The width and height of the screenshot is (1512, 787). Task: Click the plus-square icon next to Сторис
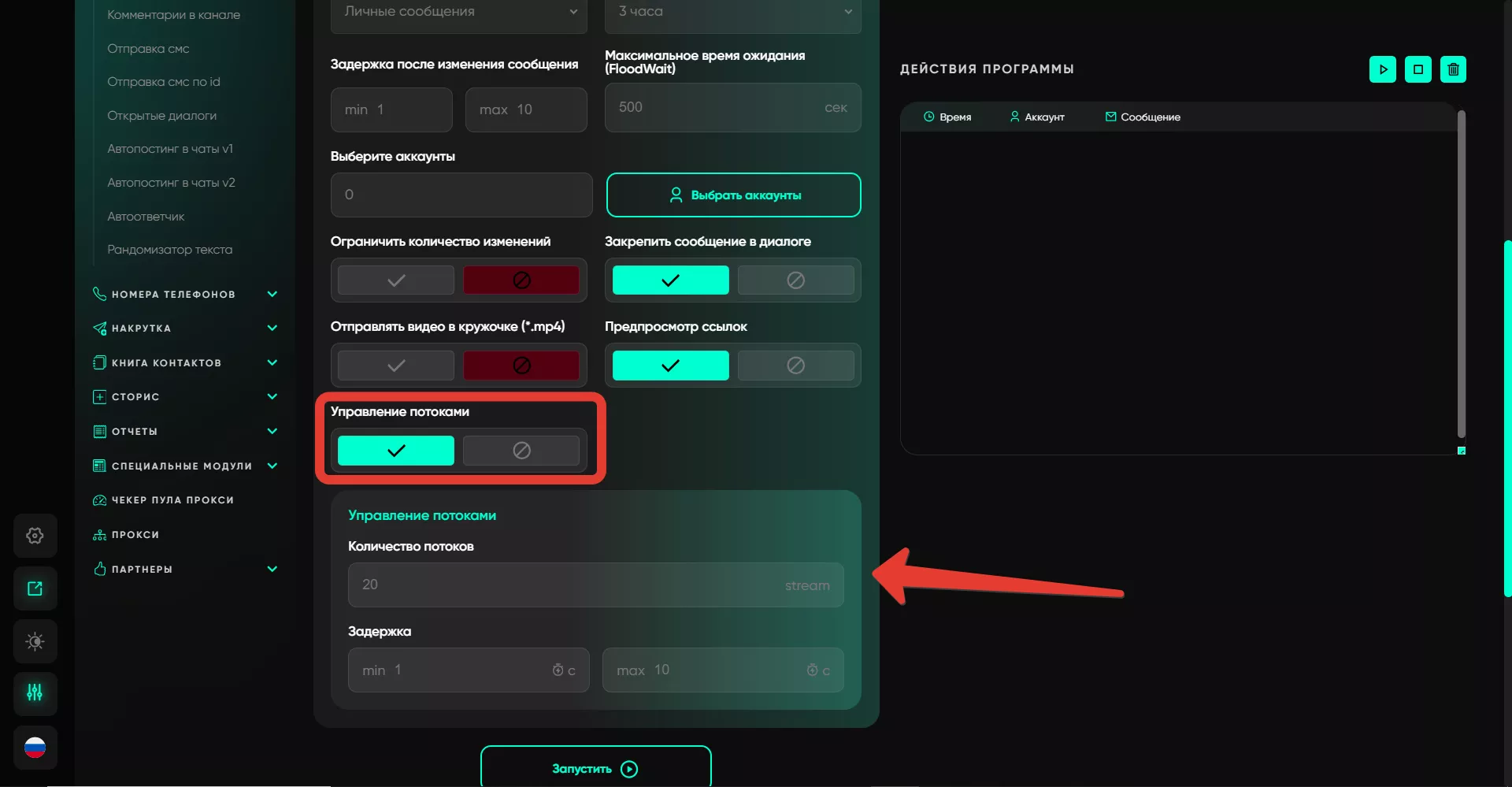tap(99, 397)
